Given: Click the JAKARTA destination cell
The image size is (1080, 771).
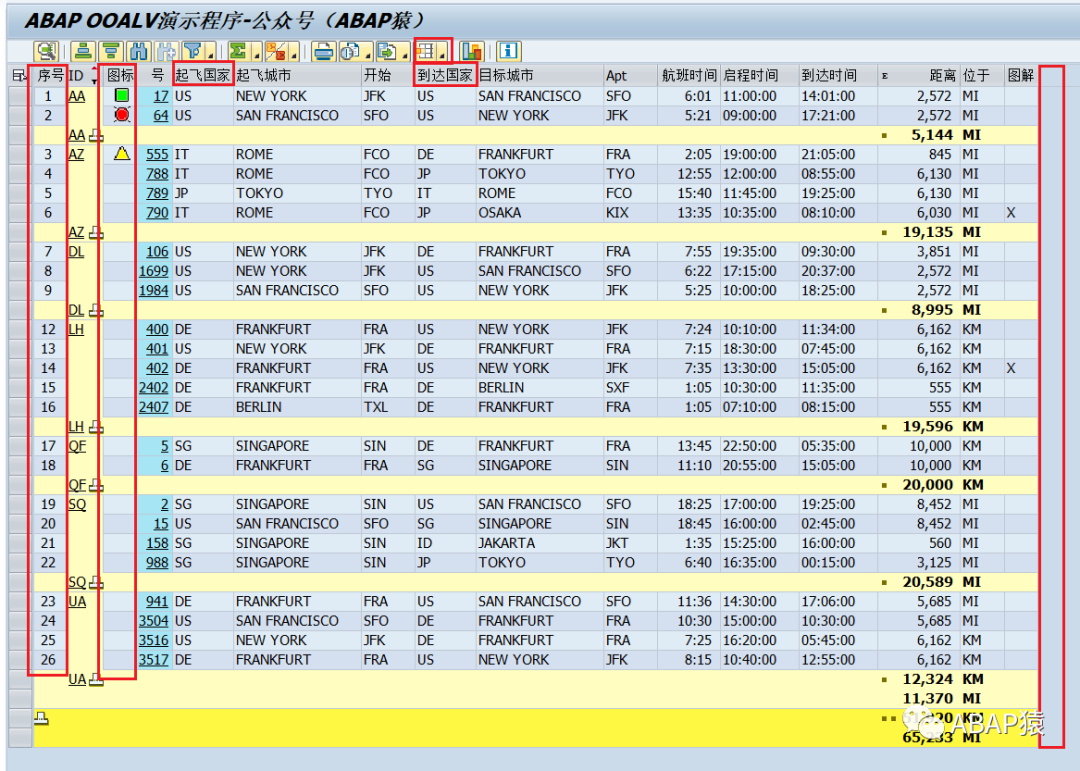Looking at the screenshot, I should (539, 543).
